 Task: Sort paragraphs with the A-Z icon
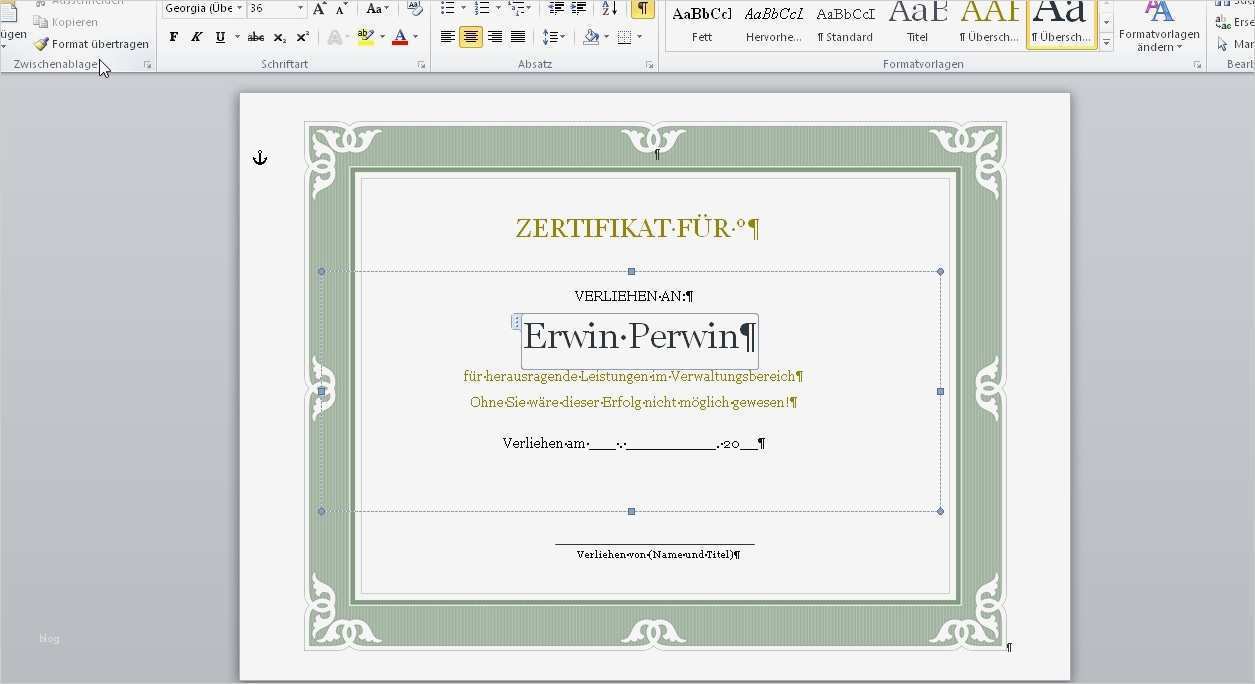[608, 8]
